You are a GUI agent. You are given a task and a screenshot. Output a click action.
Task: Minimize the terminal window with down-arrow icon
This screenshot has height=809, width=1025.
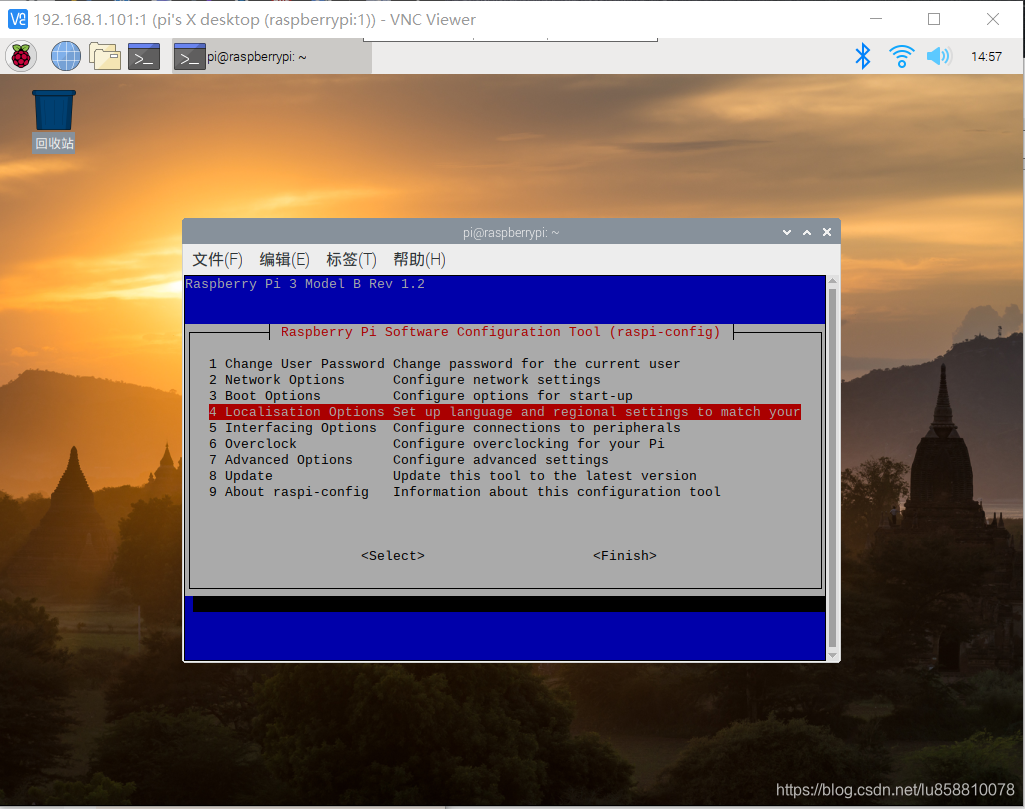pyautogui.click(x=787, y=233)
